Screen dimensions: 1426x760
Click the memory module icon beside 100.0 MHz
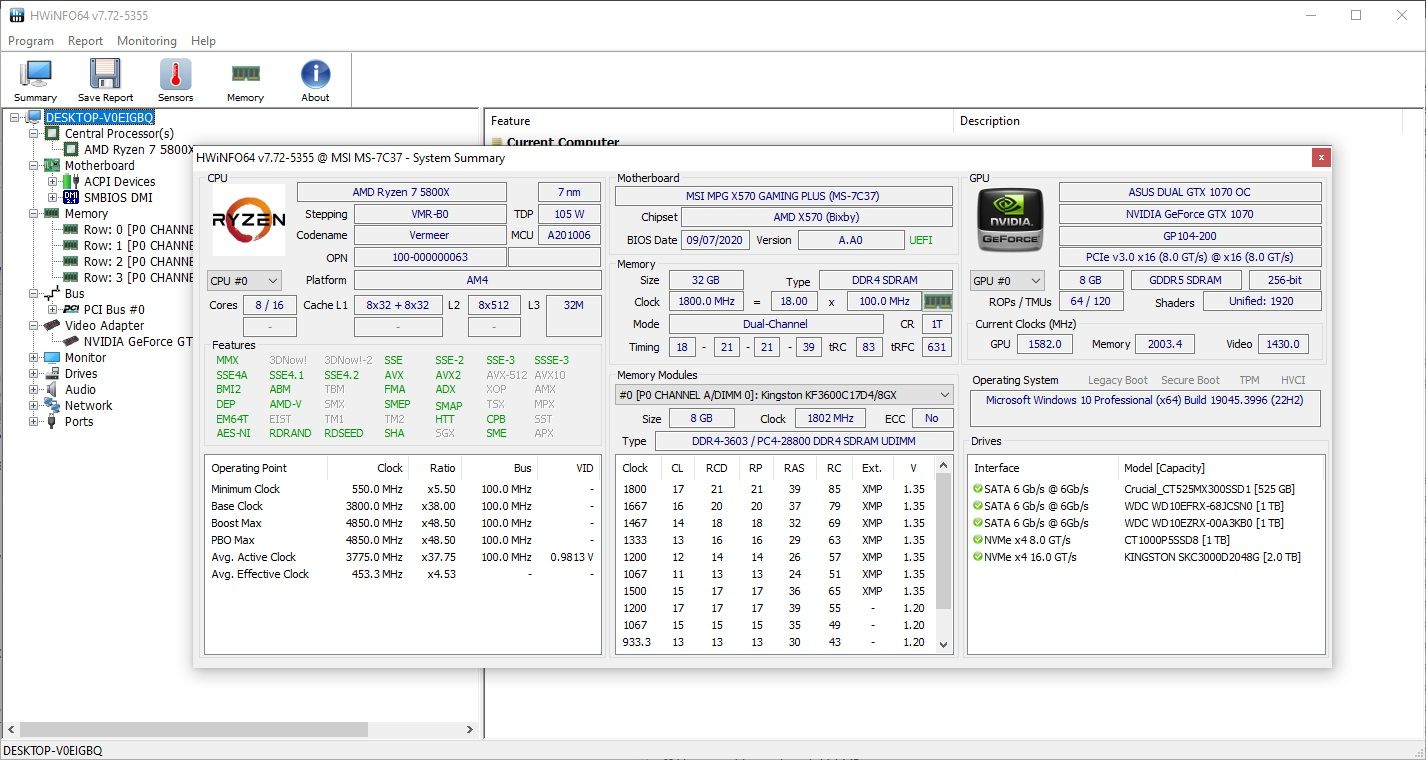click(x=937, y=302)
